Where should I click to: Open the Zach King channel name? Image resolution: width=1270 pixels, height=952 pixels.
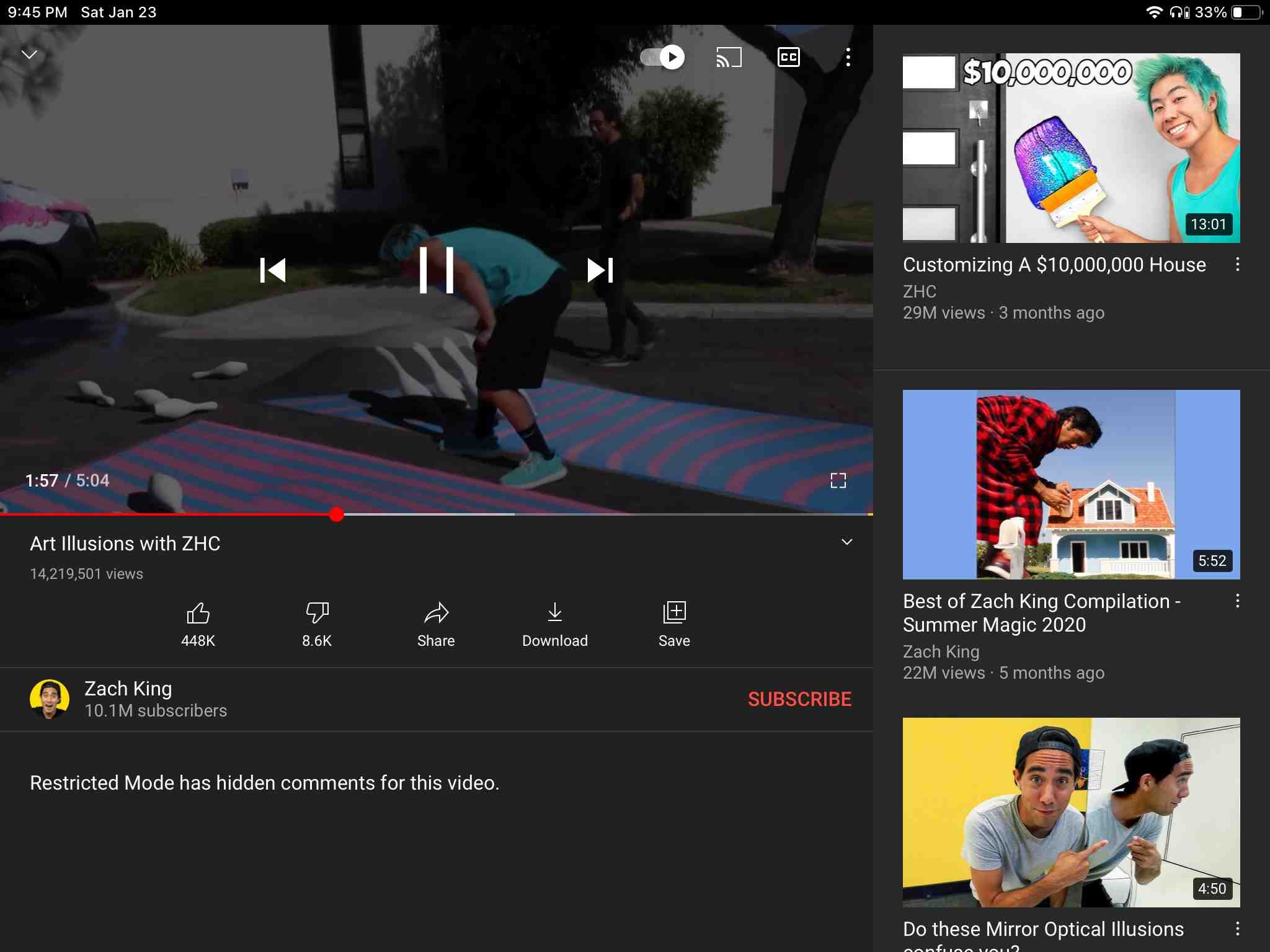point(128,689)
